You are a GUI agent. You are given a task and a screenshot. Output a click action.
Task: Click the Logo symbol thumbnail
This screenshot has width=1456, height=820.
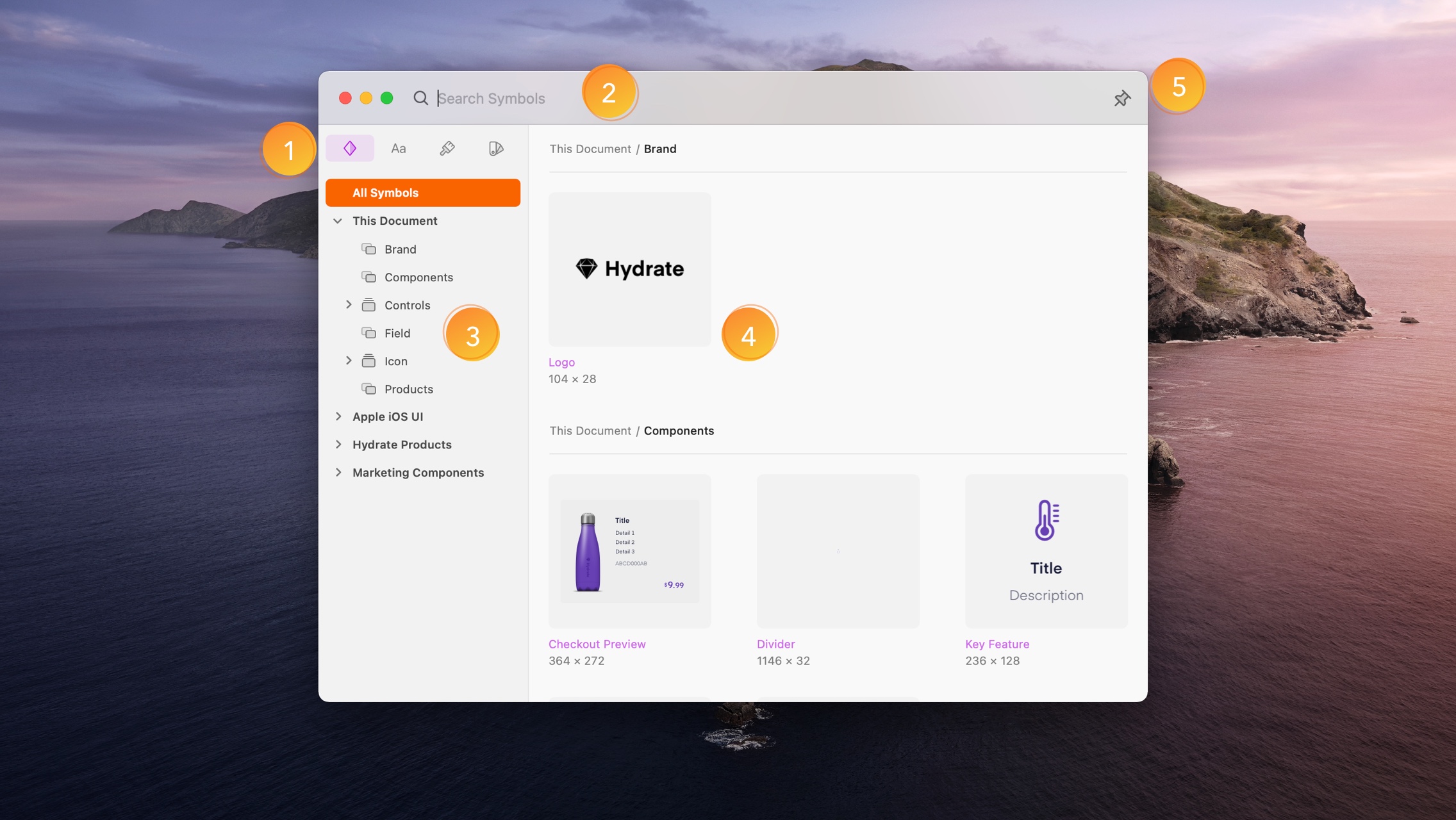pos(629,269)
